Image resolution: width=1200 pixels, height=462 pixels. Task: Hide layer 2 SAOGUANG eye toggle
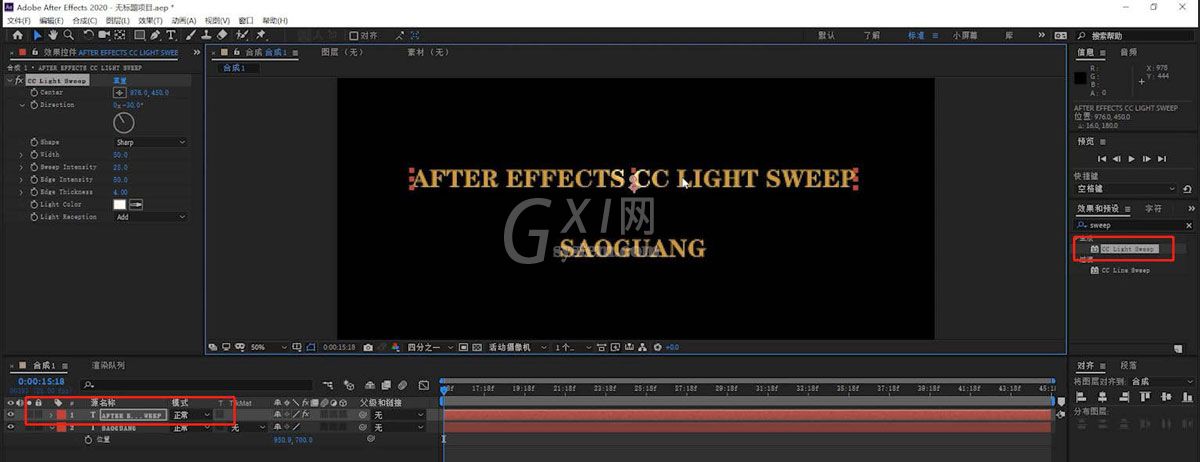tap(11, 427)
